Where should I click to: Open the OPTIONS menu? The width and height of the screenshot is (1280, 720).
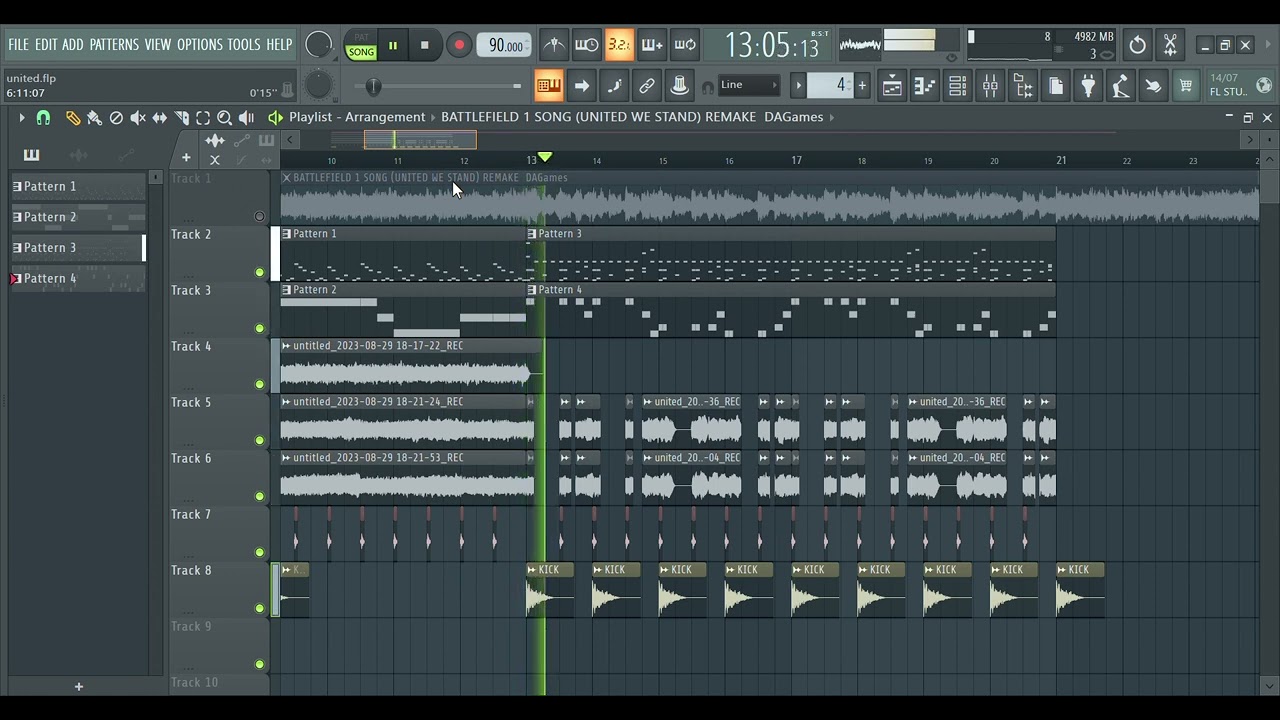coord(200,45)
